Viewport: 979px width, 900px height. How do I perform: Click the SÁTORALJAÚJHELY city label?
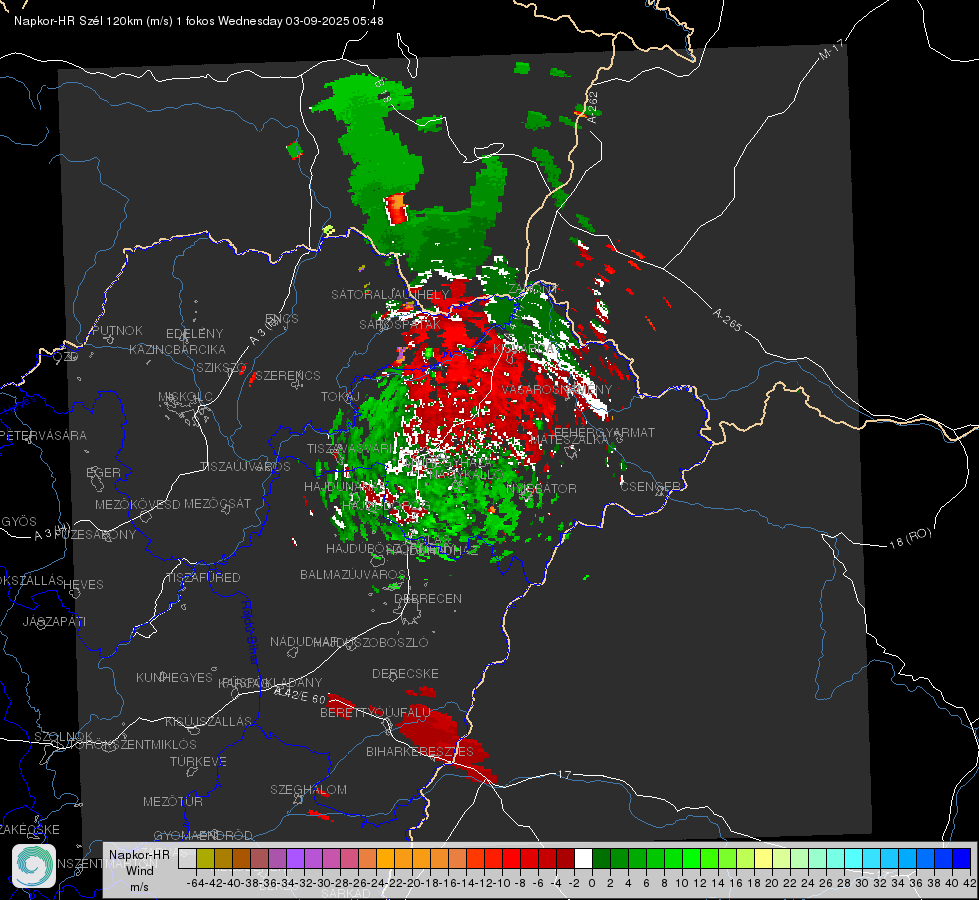[x=390, y=294]
